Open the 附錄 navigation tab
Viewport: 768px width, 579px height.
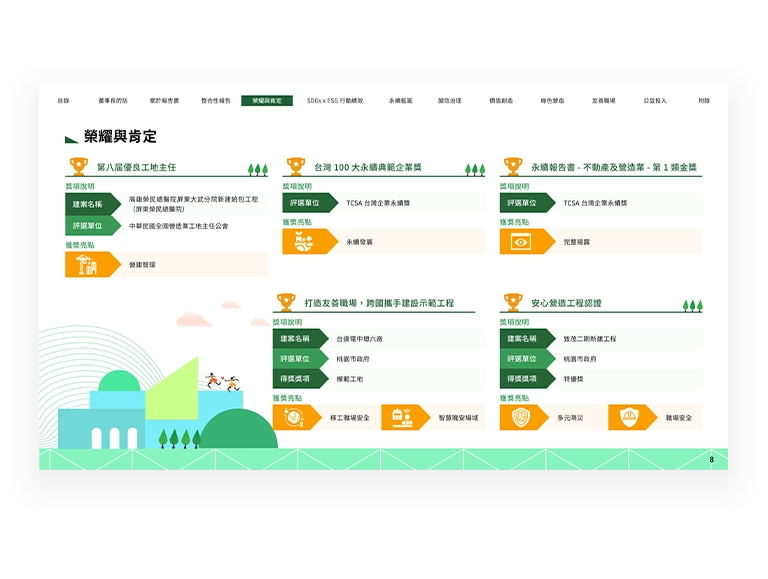tap(704, 100)
